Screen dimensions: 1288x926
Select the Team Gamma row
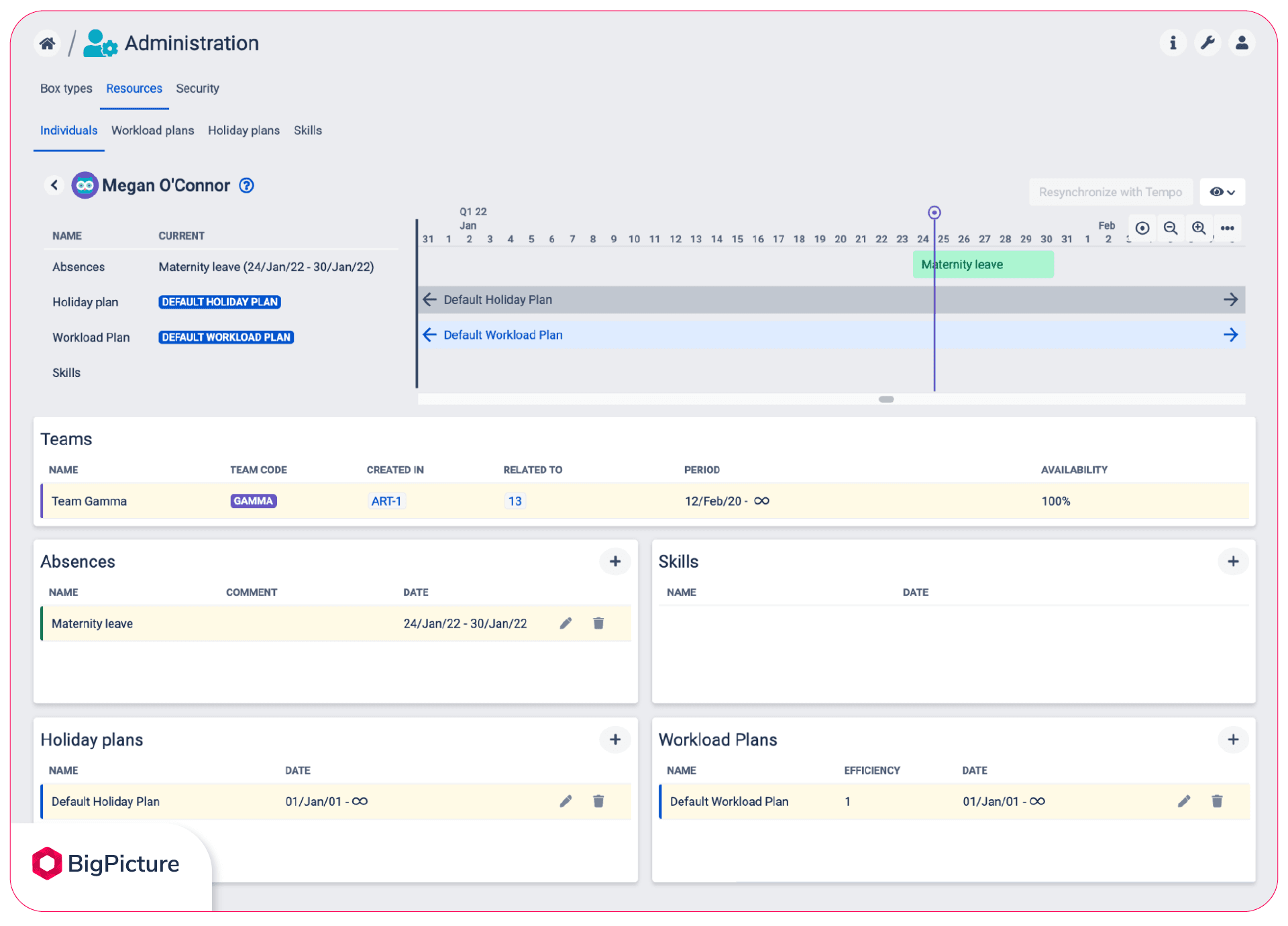point(645,501)
